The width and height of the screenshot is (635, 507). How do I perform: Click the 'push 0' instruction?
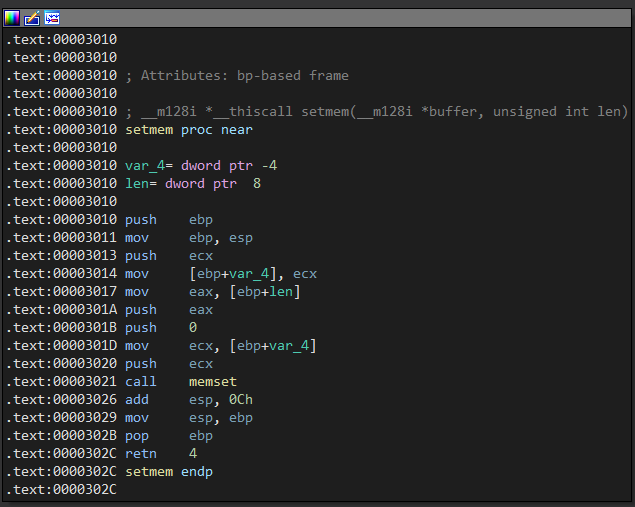[161, 328]
